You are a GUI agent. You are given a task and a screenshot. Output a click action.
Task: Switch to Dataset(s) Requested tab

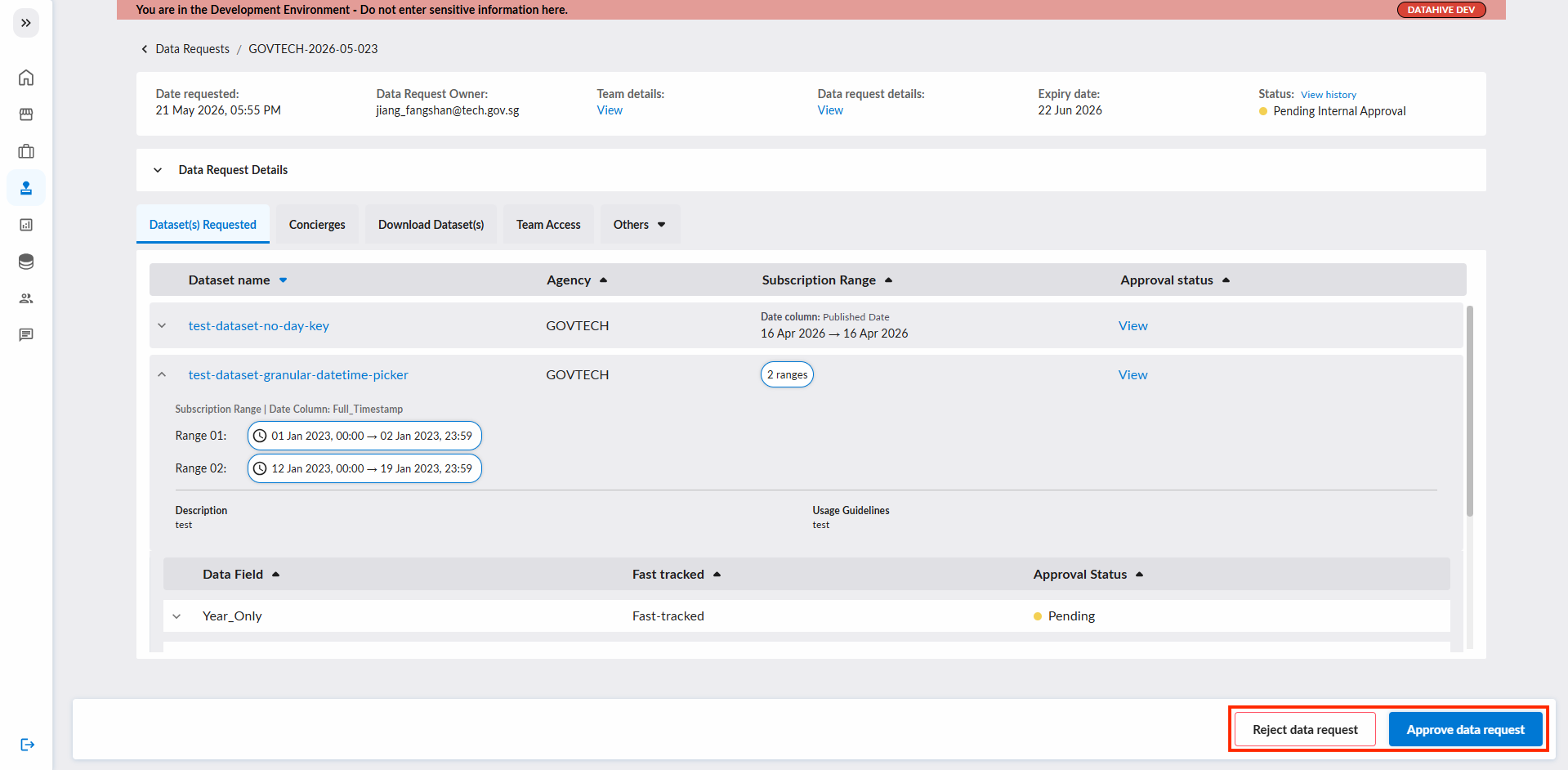click(x=203, y=224)
